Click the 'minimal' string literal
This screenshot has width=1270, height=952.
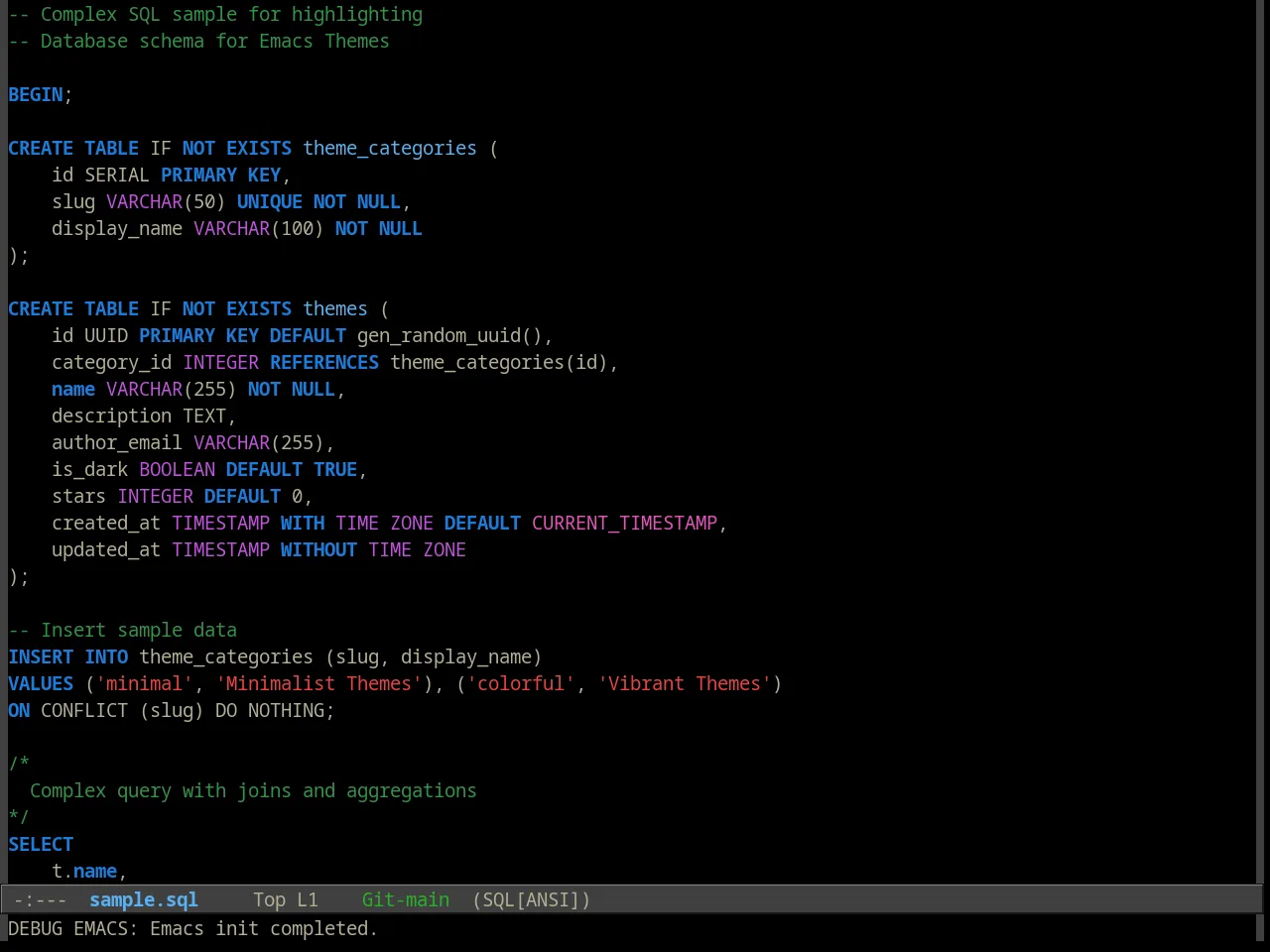click(x=144, y=683)
